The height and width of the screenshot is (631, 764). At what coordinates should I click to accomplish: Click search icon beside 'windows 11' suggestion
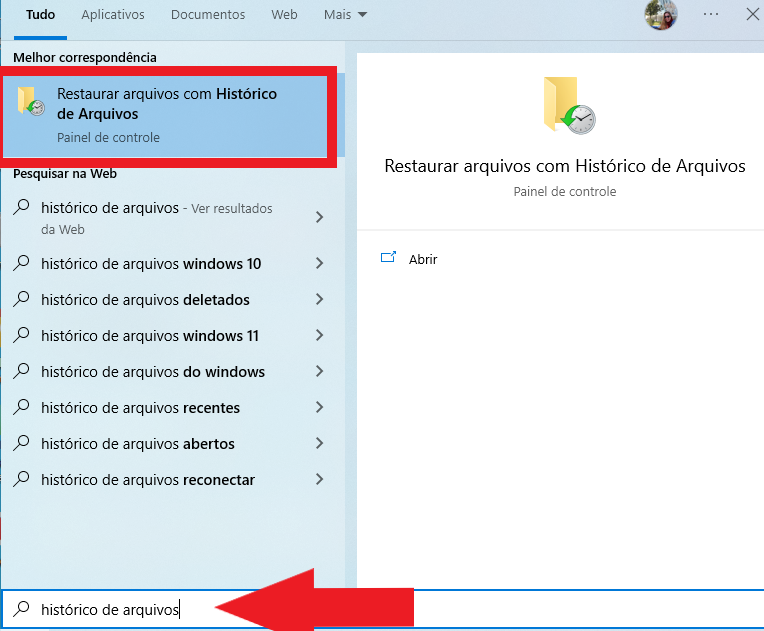[21, 335]
